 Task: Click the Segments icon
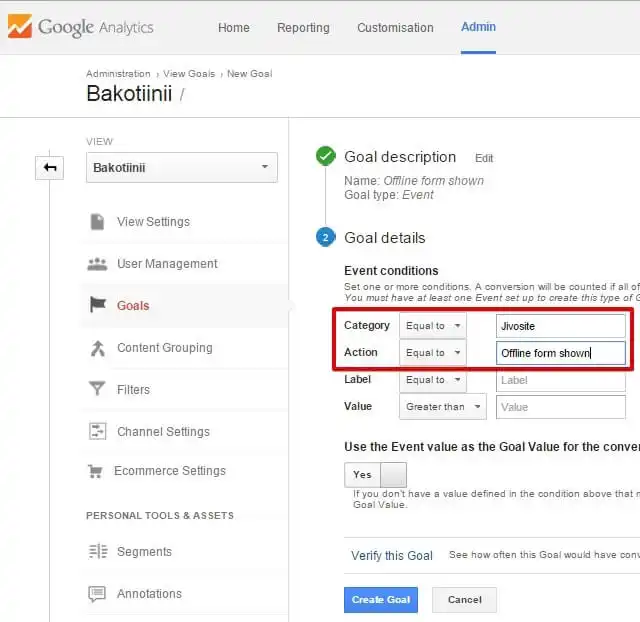point(98,552)
